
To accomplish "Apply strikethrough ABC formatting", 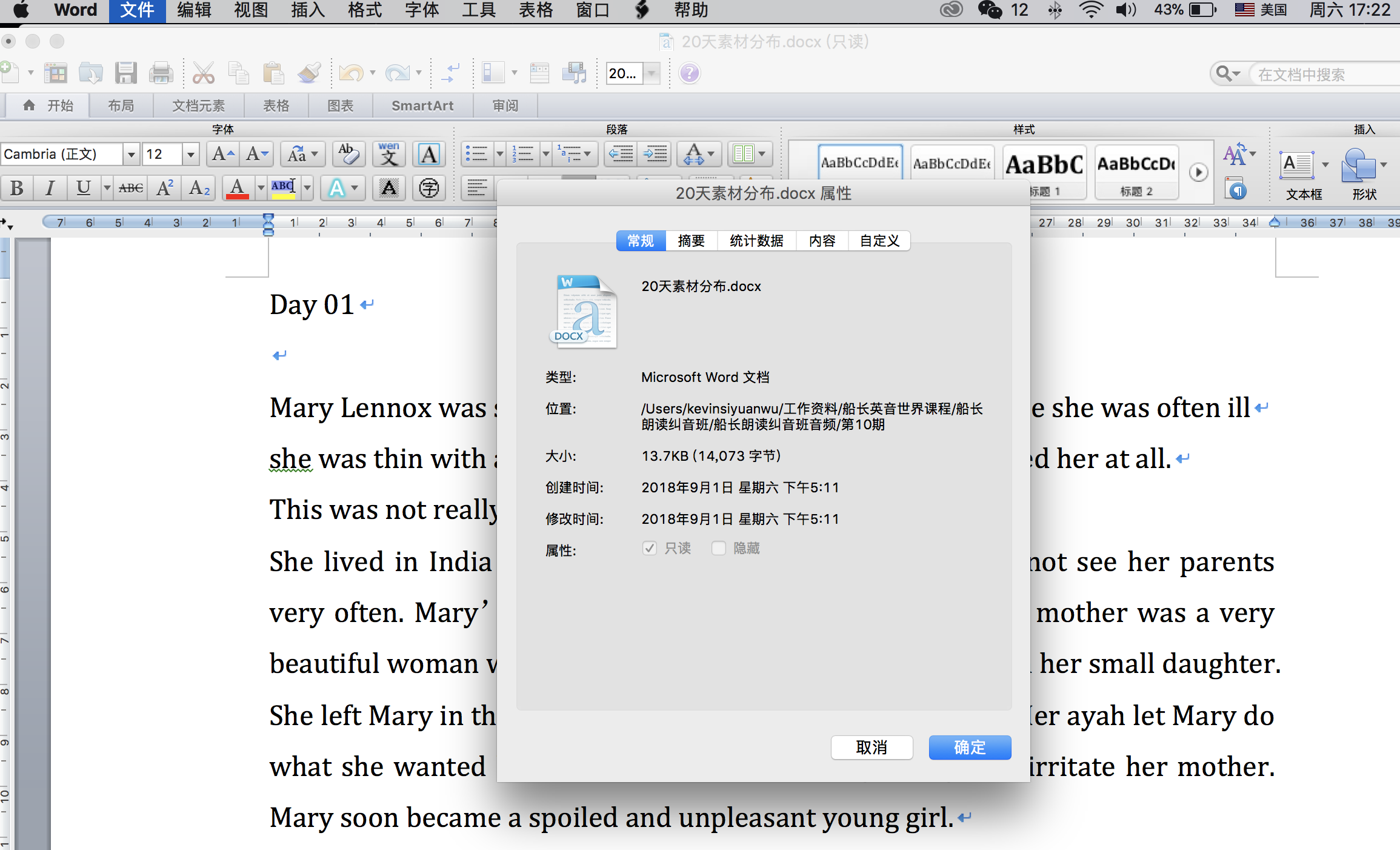I will click(x=131, y=188).
